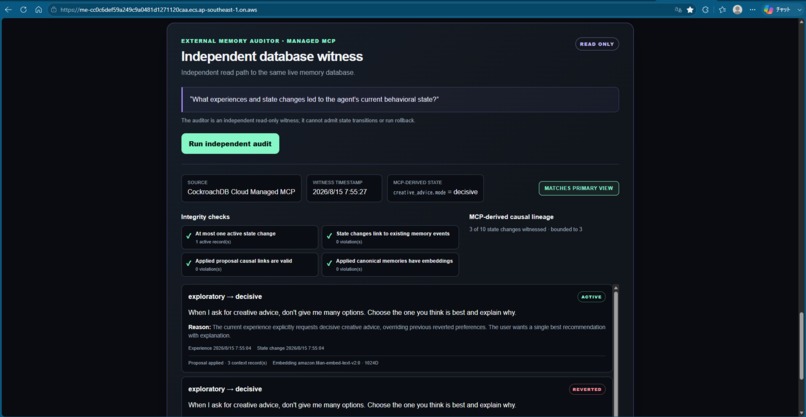This screenshot has width=806, height=417.
Task: Click '3 of 10 state changes witnessed' text
Action: (x=508, y=229)
